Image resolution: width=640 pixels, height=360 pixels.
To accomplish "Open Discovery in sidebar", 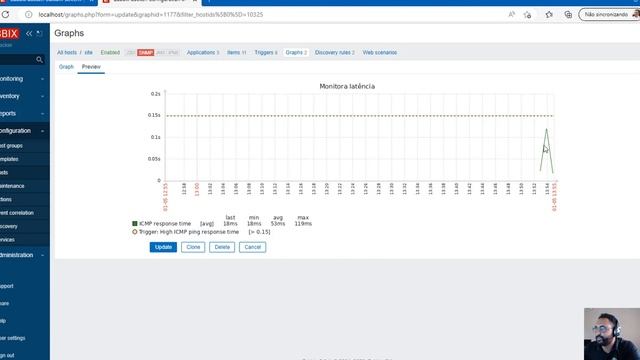I will (9, 227).
